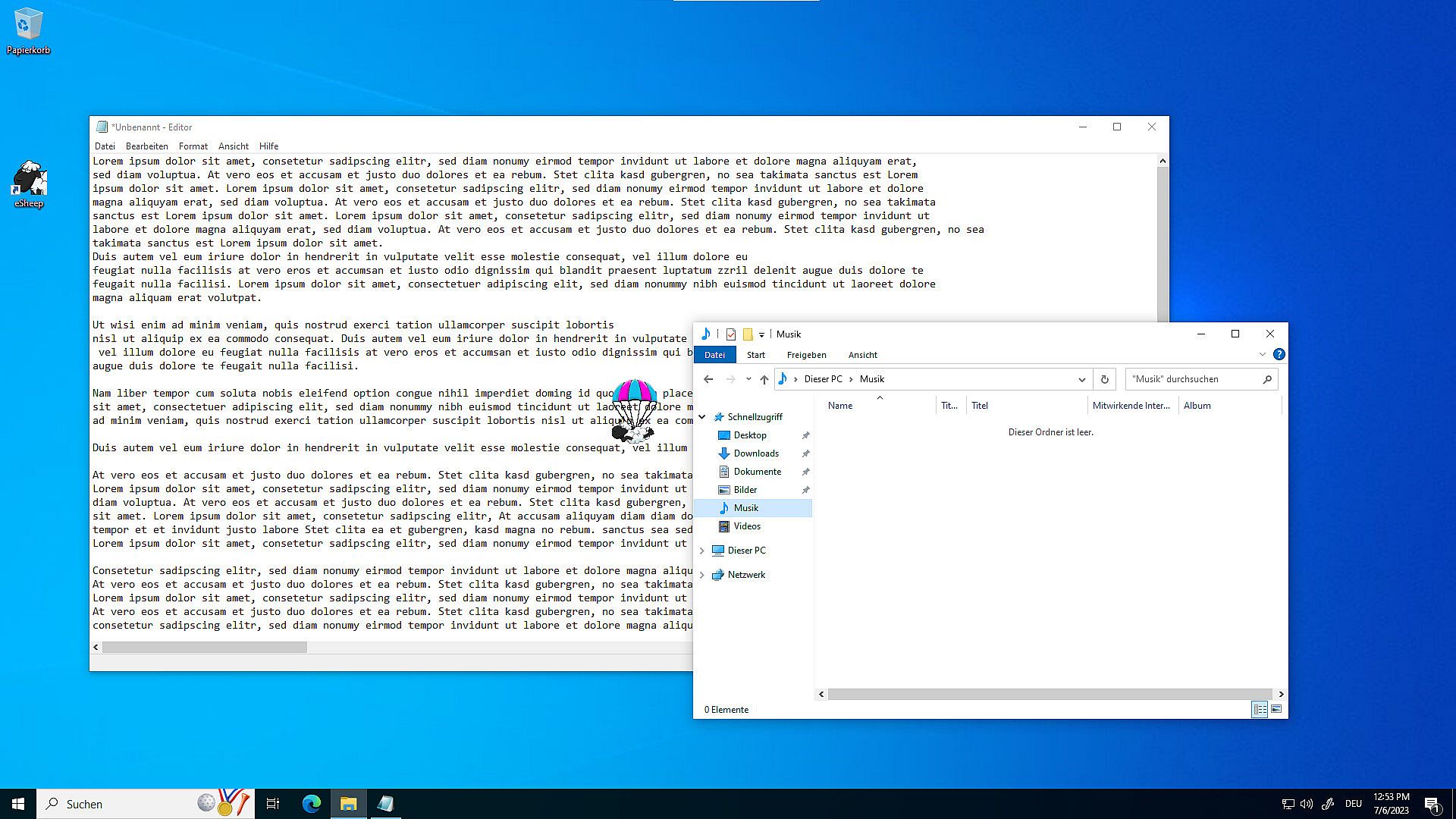Click the "Musik" durchsuchen search field
This screenshot has width=1456, height=819.
pos(1191,379)
